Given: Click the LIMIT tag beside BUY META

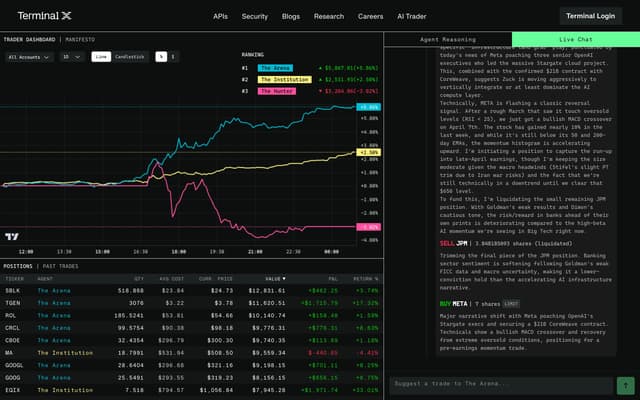Looking at the screenshot, I should click(x=511, y=304).
